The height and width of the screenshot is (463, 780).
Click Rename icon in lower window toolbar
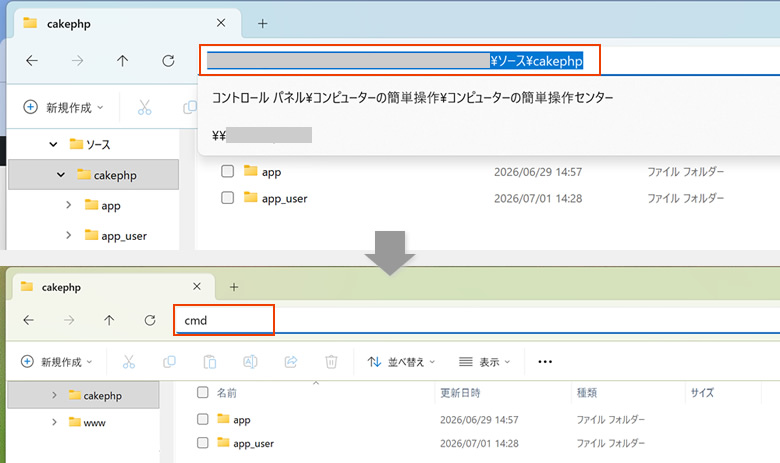[x=250, y=362]
